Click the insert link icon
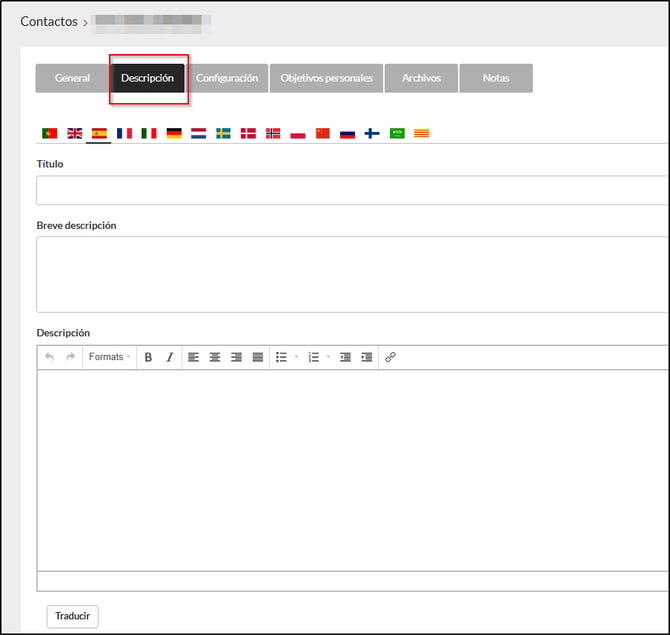The width and height of the screenshot is (670, 635). (x=390, y=357)
